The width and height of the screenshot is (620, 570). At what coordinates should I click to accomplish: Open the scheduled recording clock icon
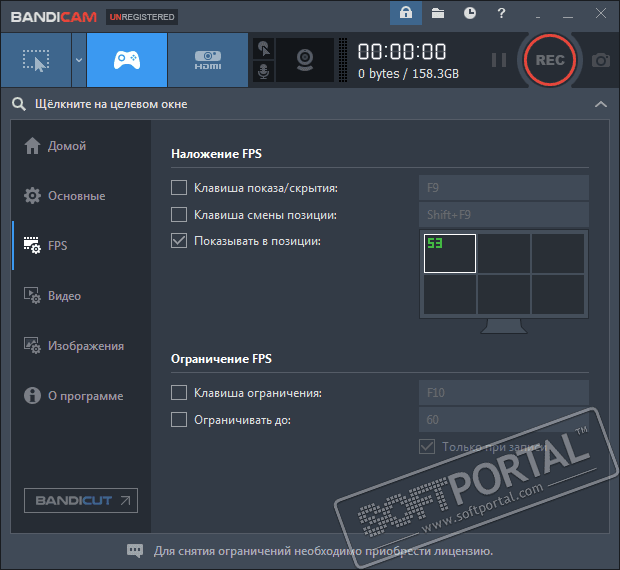click(x=470, y=13)
